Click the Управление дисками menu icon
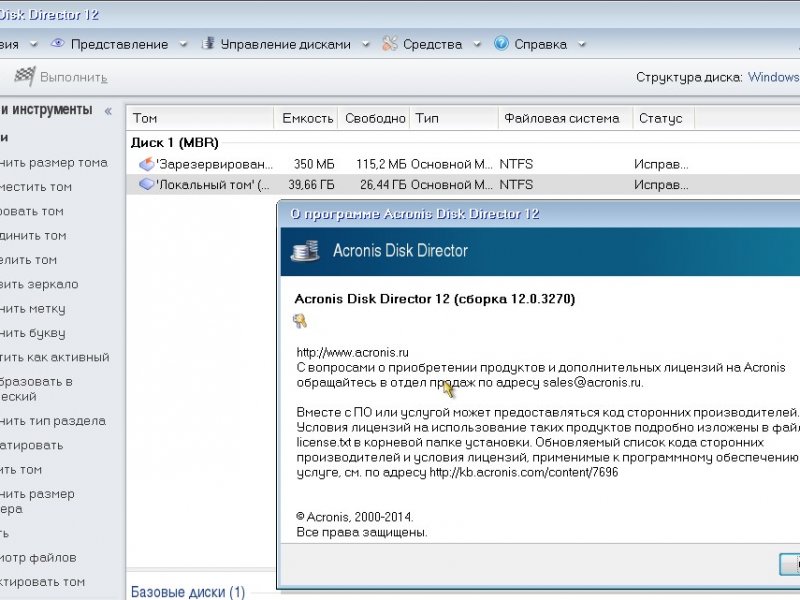This screenshot has width=800, height=600. click(208, 44)
